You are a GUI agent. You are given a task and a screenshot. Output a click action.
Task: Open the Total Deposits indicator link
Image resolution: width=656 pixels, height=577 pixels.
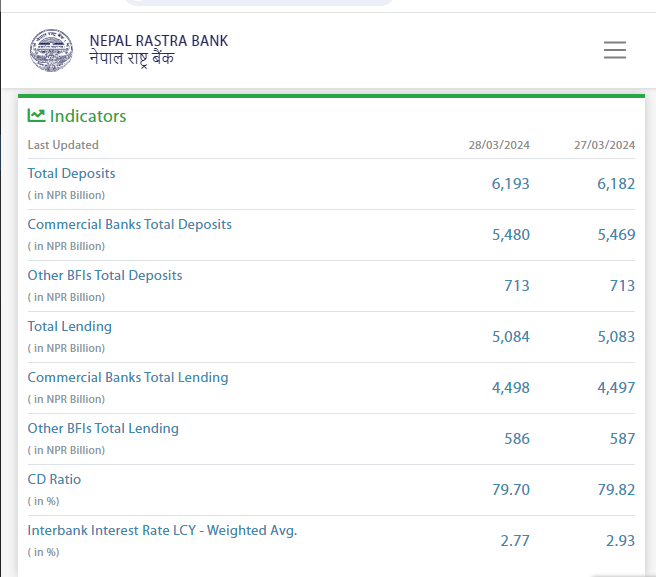click(71, 174)
